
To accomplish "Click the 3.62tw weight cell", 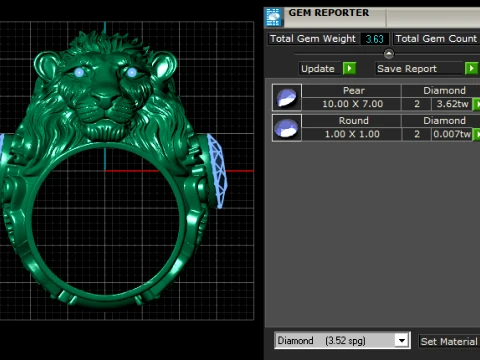I will pyautogui.click(x=452, y=104).
